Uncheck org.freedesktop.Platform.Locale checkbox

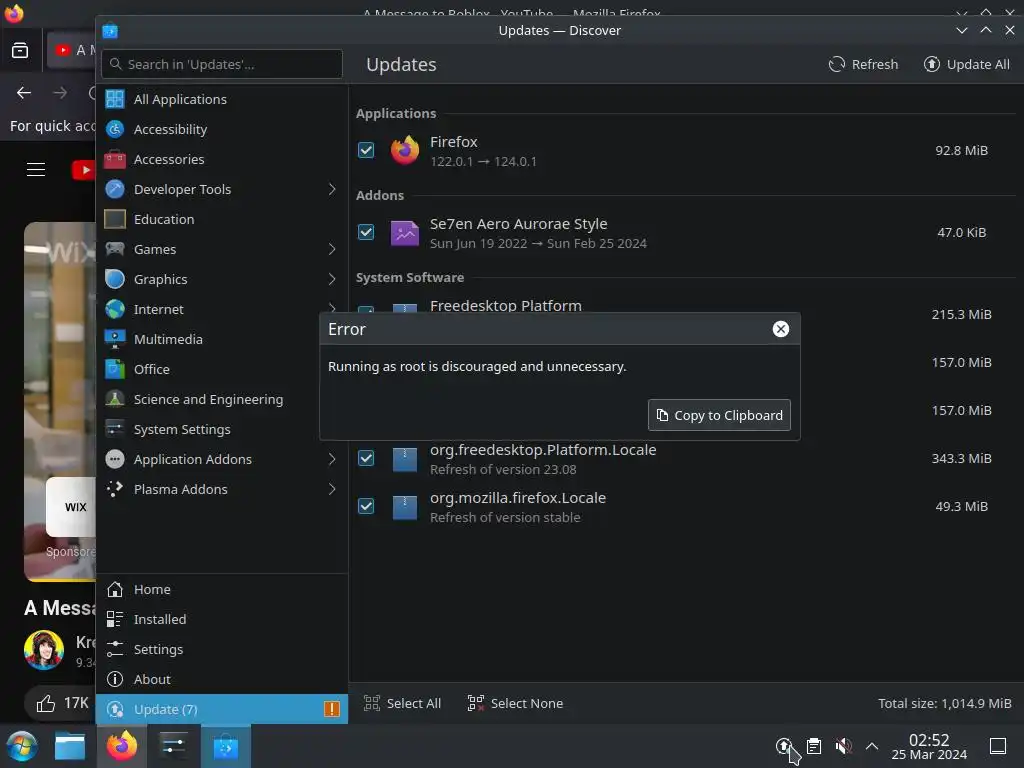coord(366,458)
